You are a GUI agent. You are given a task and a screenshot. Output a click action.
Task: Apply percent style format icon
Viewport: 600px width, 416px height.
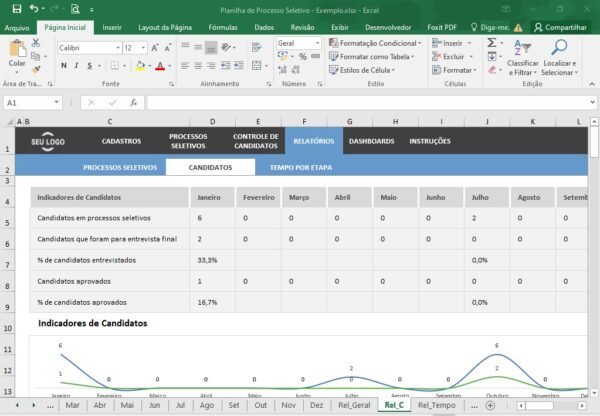[303, 57]
